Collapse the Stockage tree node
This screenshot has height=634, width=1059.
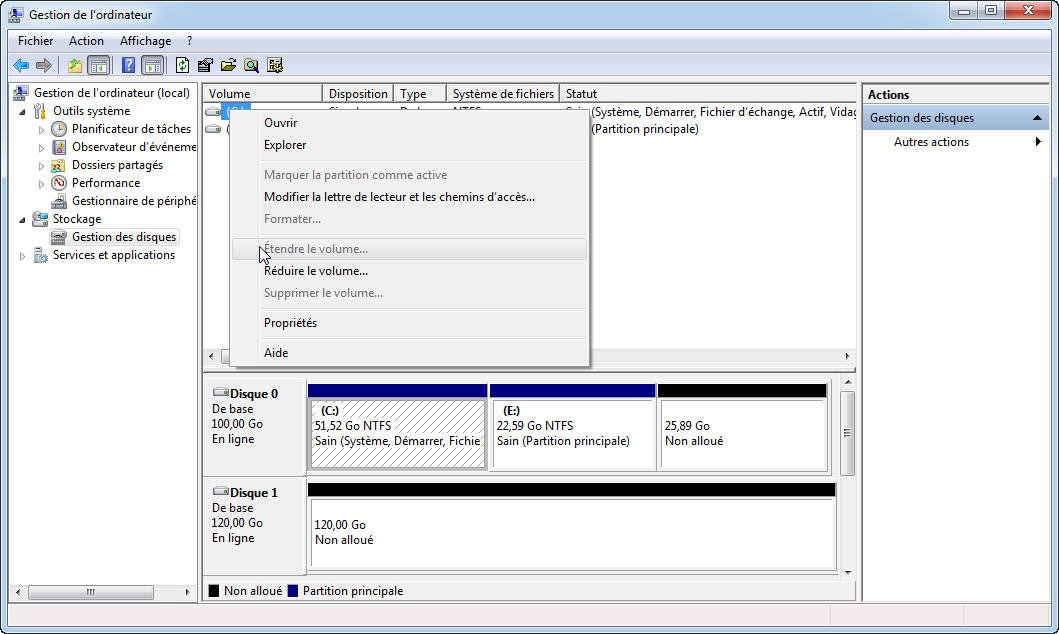22,220
